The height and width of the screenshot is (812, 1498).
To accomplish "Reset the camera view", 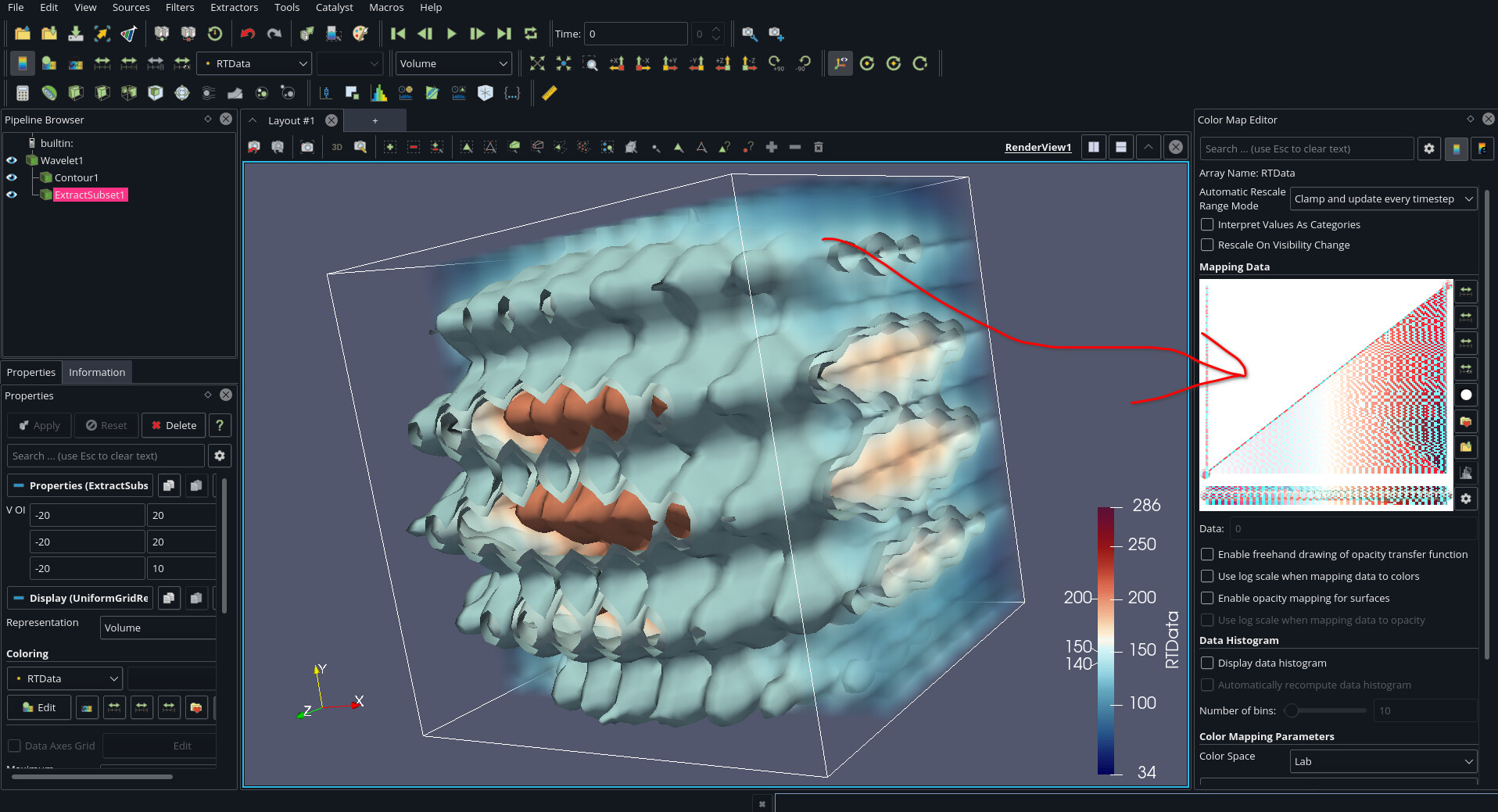I will [537, 63].
